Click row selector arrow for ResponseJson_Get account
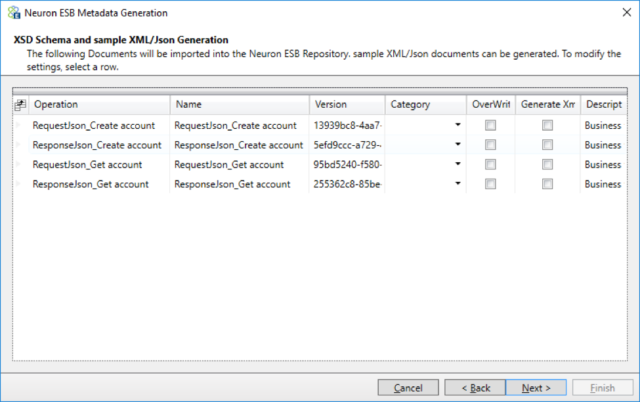This screenshot has height=402, width=640. coord(20,184)
